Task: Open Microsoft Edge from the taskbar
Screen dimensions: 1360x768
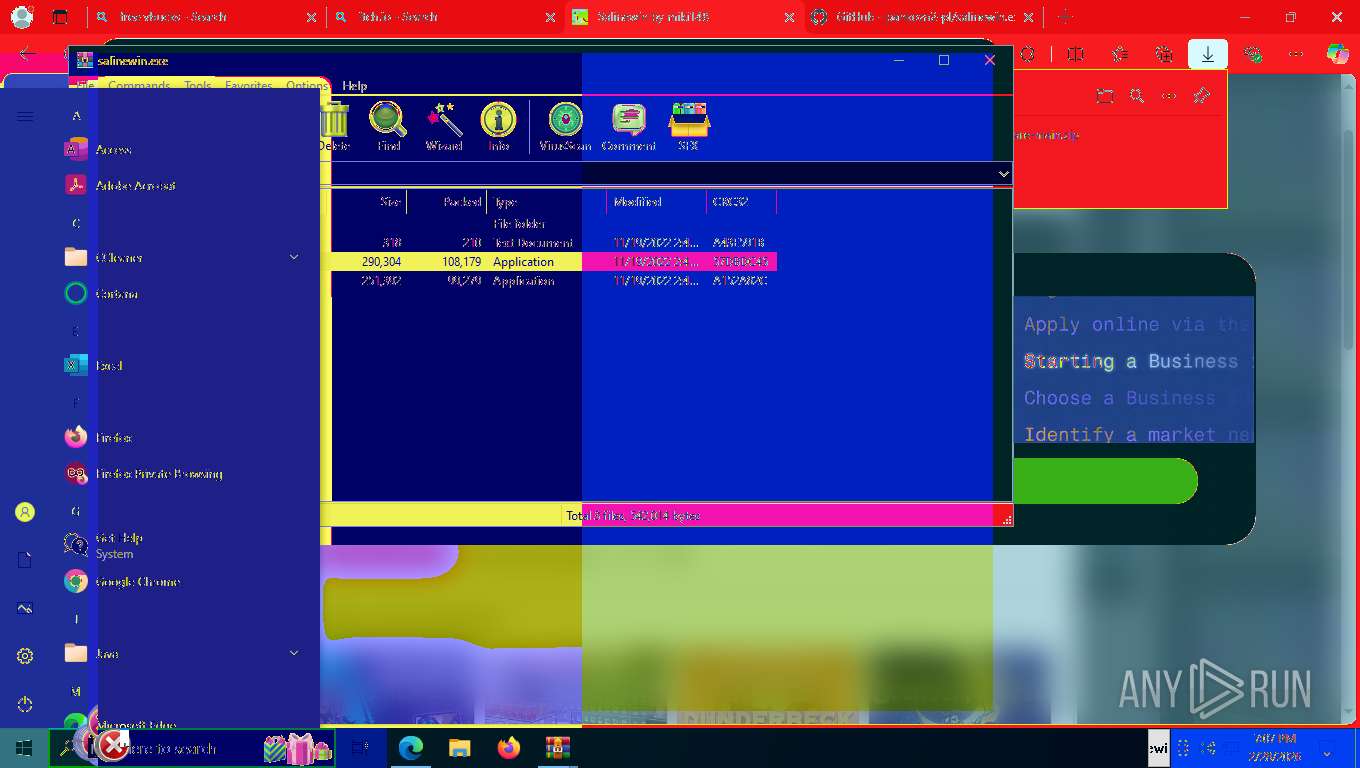Action: point(410,748)
